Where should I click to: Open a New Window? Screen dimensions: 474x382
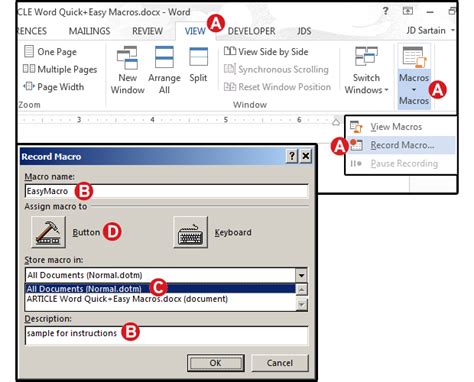(127, 70)
